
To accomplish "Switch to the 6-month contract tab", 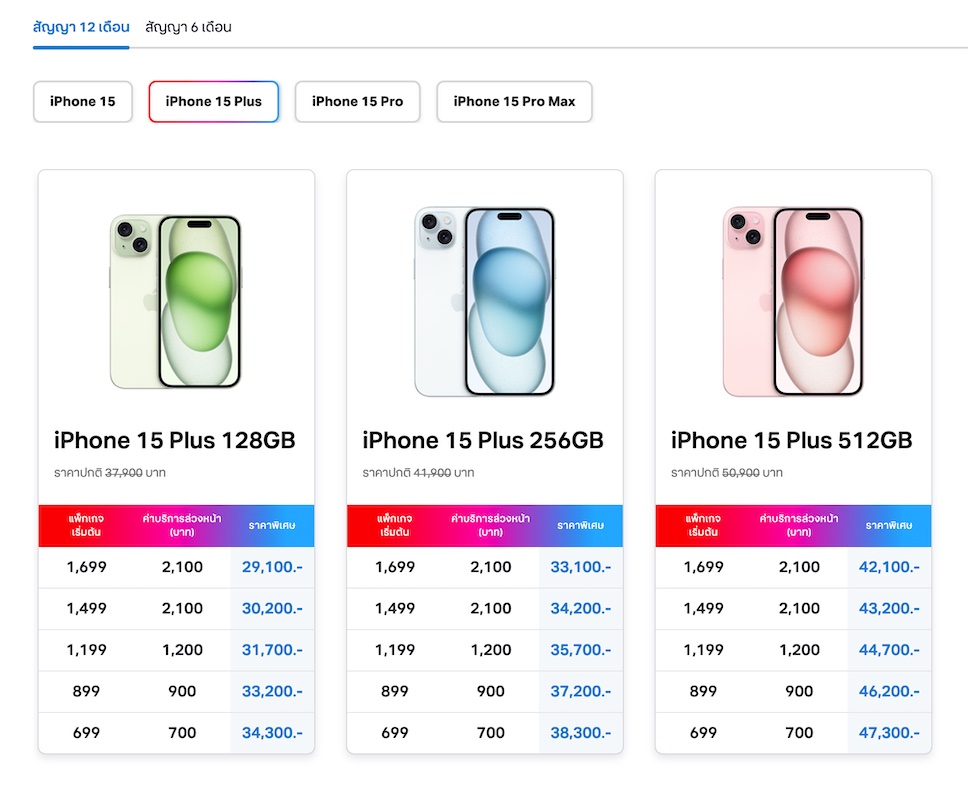I will pyautogui.click(x=188, y=27).
